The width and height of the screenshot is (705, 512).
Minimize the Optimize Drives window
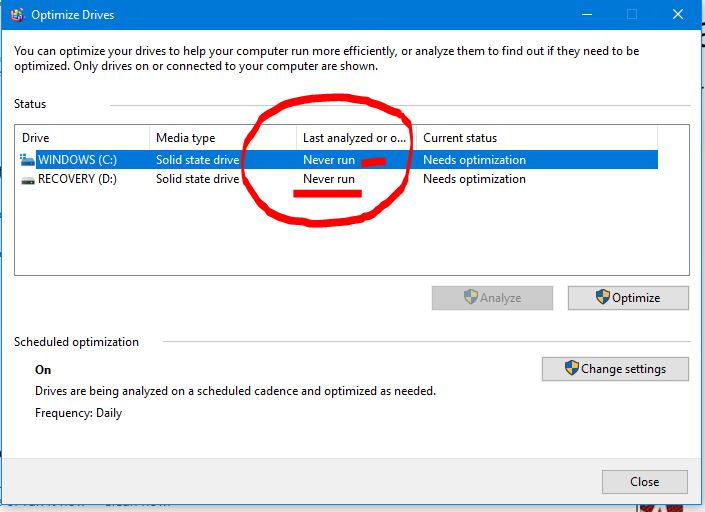click(x=587, y=14)
